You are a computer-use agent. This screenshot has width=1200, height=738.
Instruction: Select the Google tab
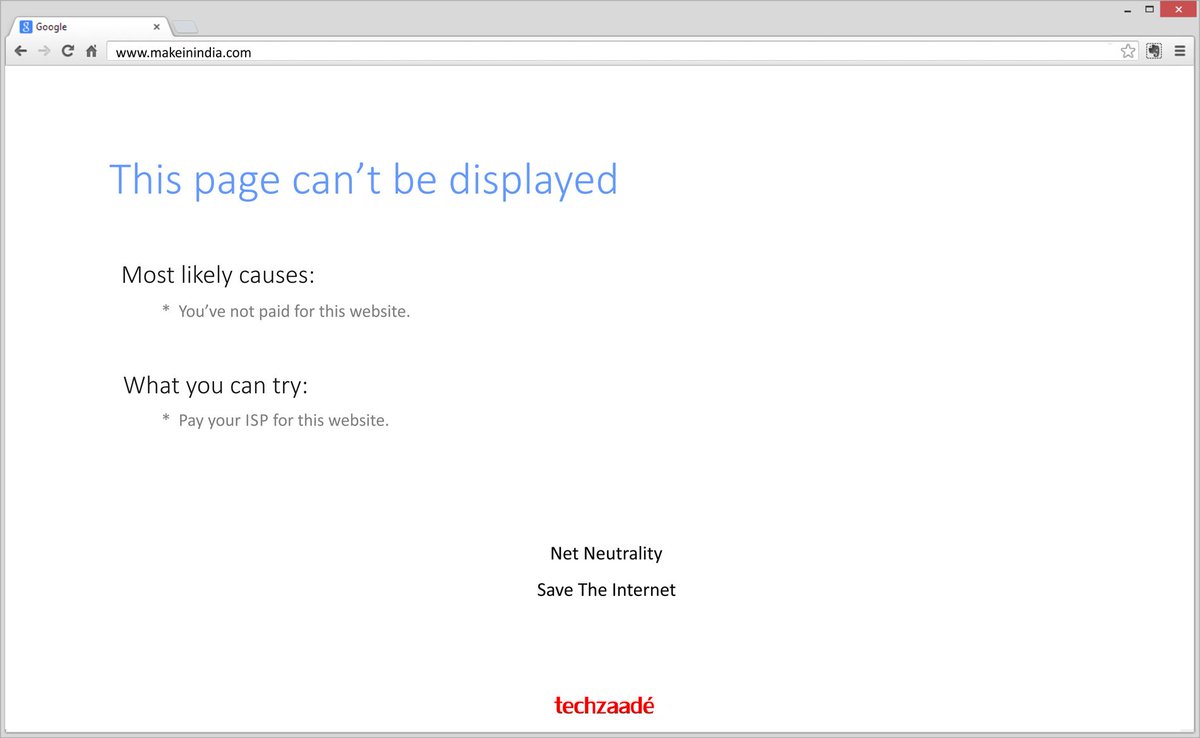(x=92, y=27)
